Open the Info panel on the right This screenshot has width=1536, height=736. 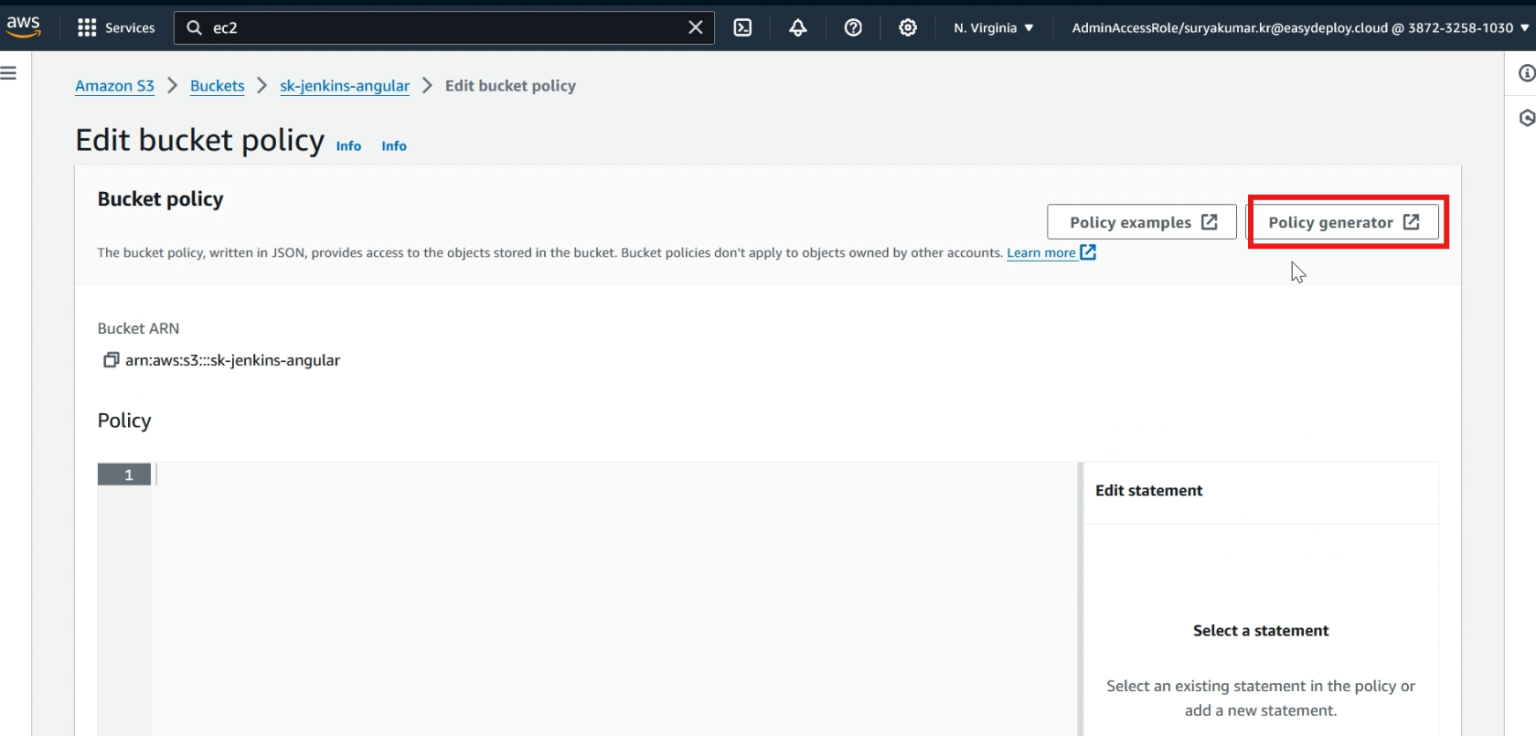coord(1525,72)
